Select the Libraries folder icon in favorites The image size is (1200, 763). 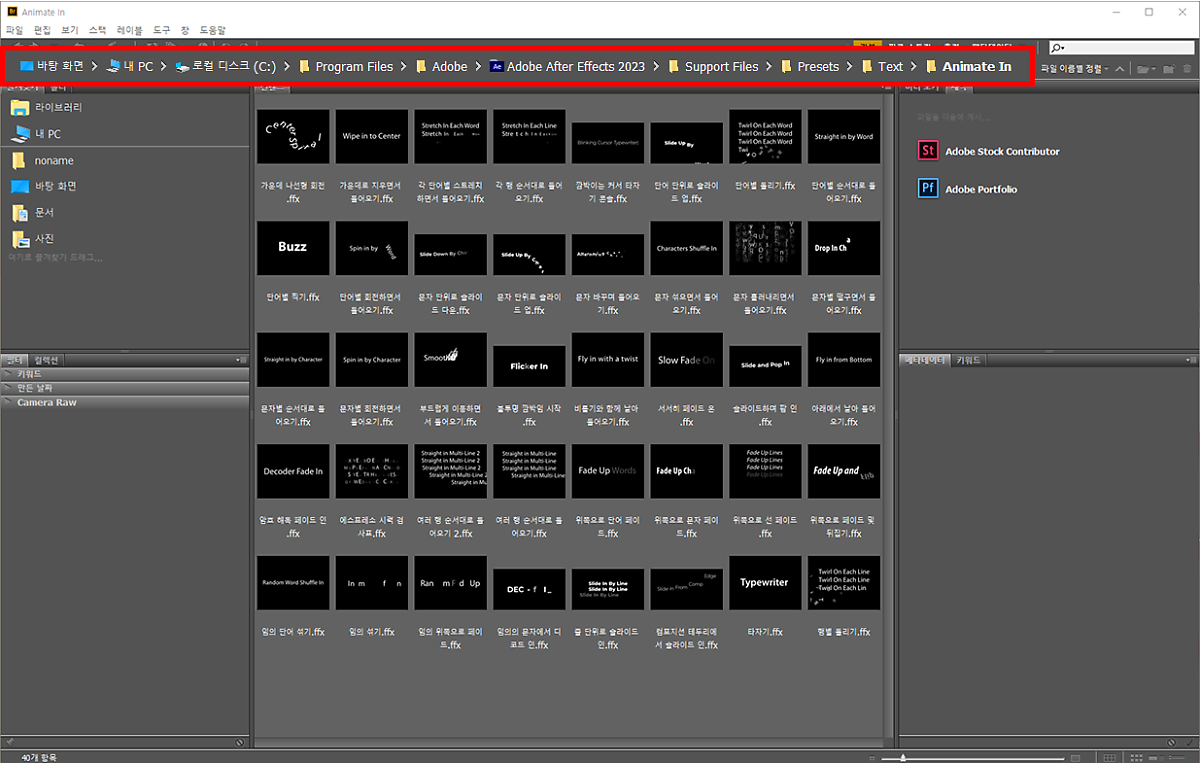(19, 107)
